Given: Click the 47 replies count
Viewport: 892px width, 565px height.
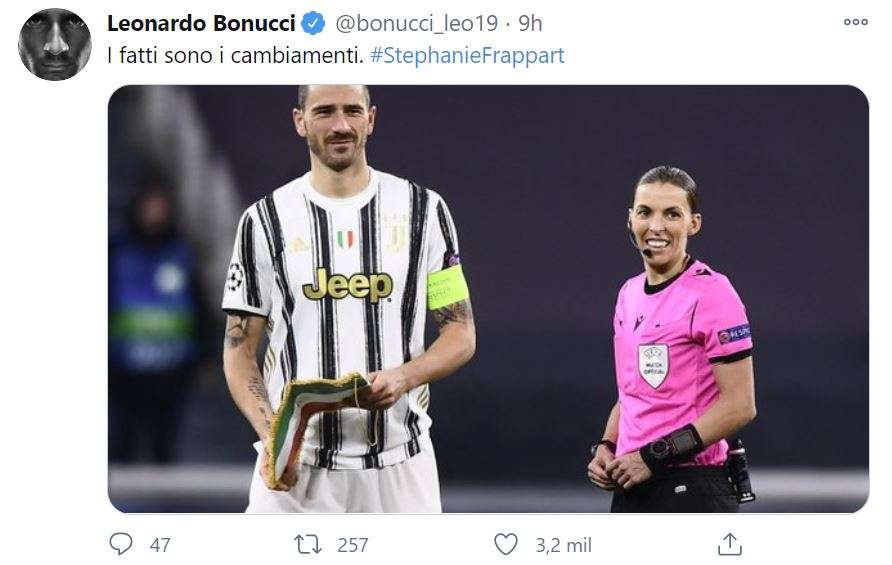Looking at the screenshot, I should [160, 545].
